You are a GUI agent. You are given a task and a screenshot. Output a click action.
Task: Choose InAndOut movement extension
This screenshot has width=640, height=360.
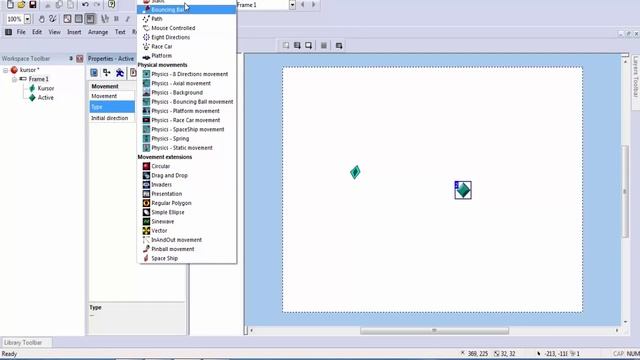(187, 240)
